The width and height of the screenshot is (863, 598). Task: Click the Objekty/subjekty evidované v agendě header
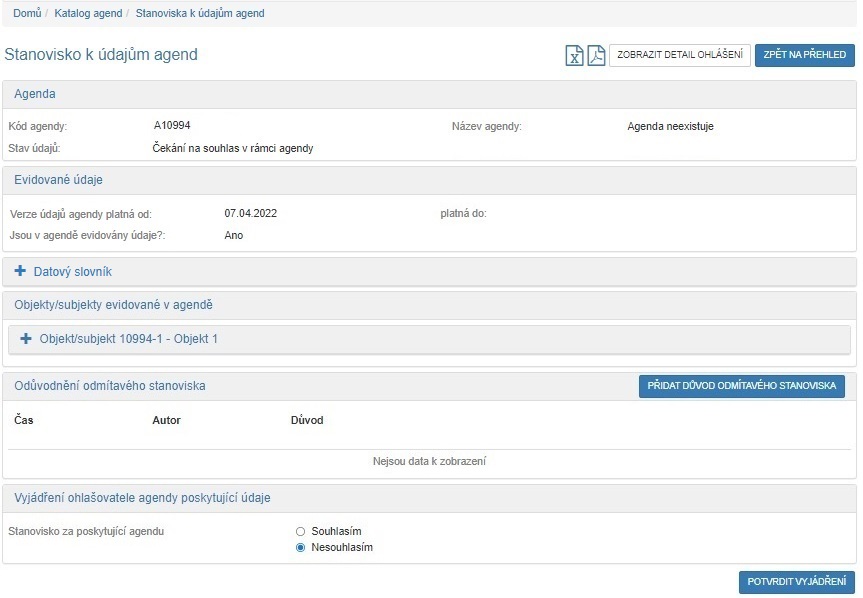[112, 305]
